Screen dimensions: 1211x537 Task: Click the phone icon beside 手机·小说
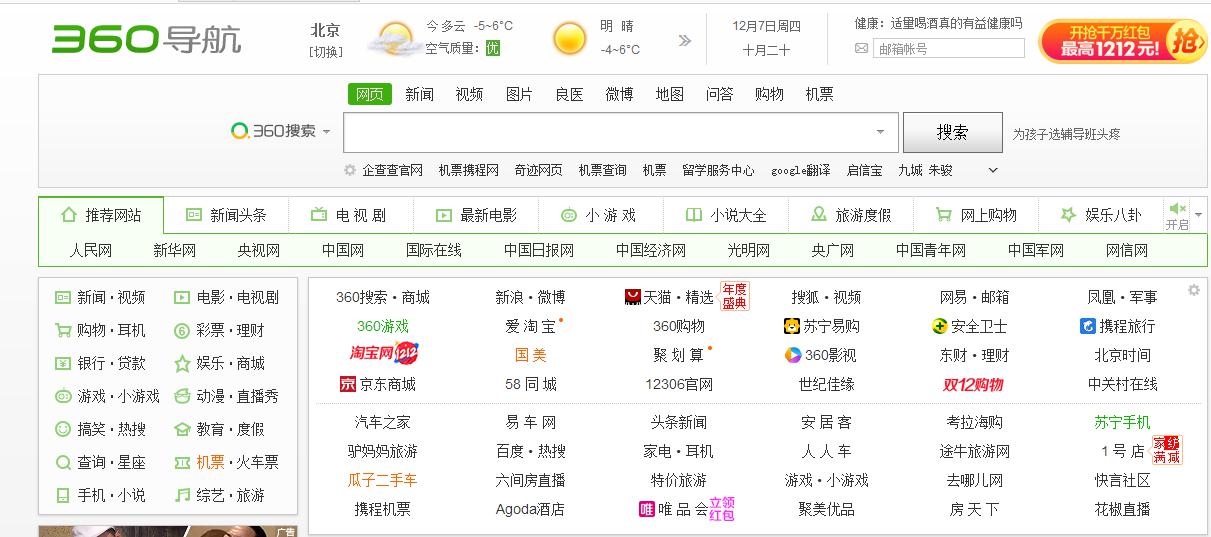pyautogui.click(x=63, y=495)
